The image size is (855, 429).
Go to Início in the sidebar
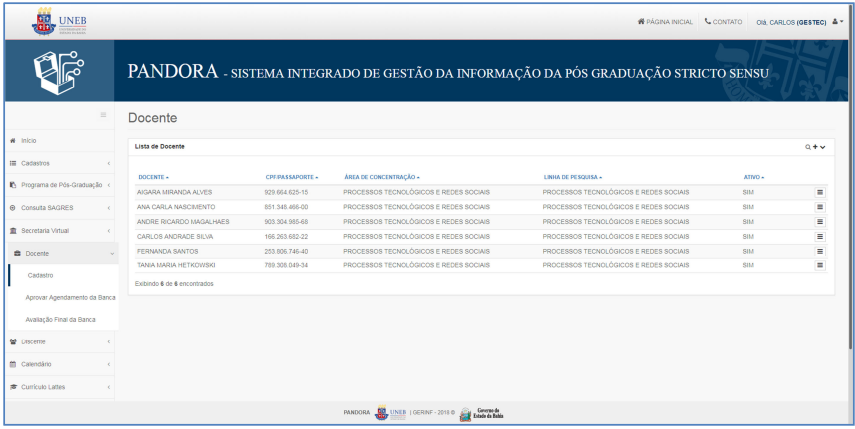click(x=28, y=141)
